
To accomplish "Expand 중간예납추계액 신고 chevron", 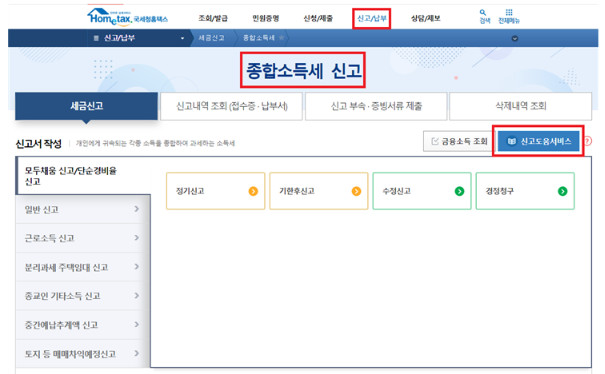I will point(137,325).
